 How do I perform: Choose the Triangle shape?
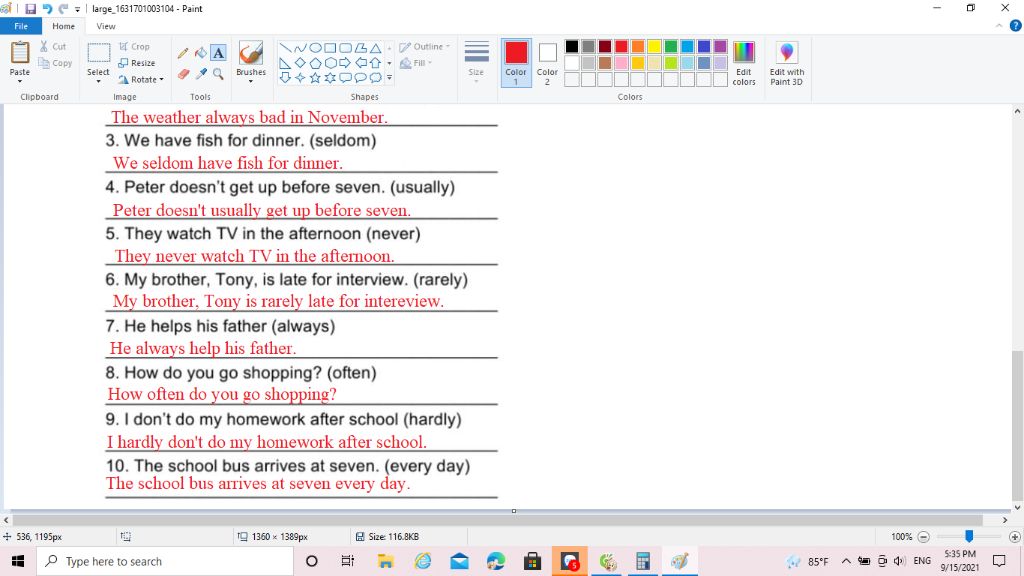click(x=376, y=48)
